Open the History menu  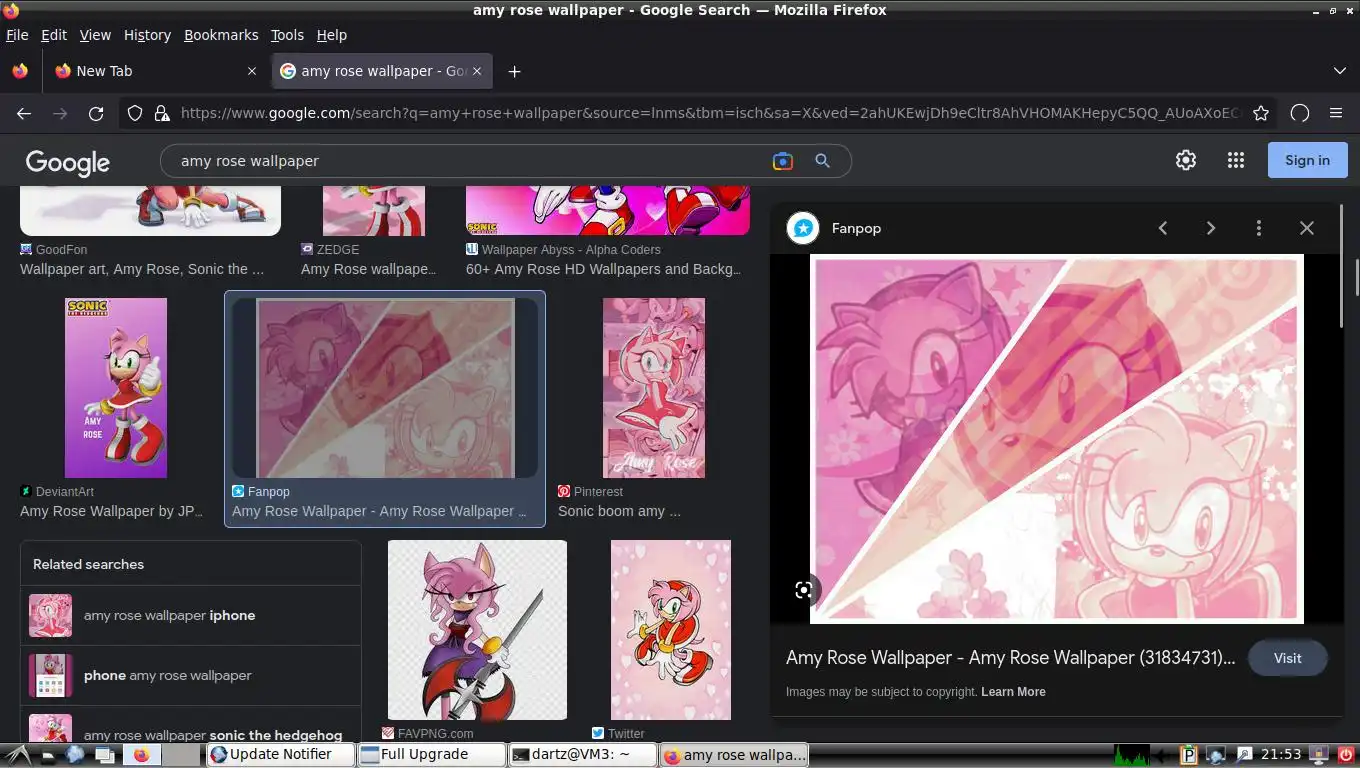pos(147,35)
